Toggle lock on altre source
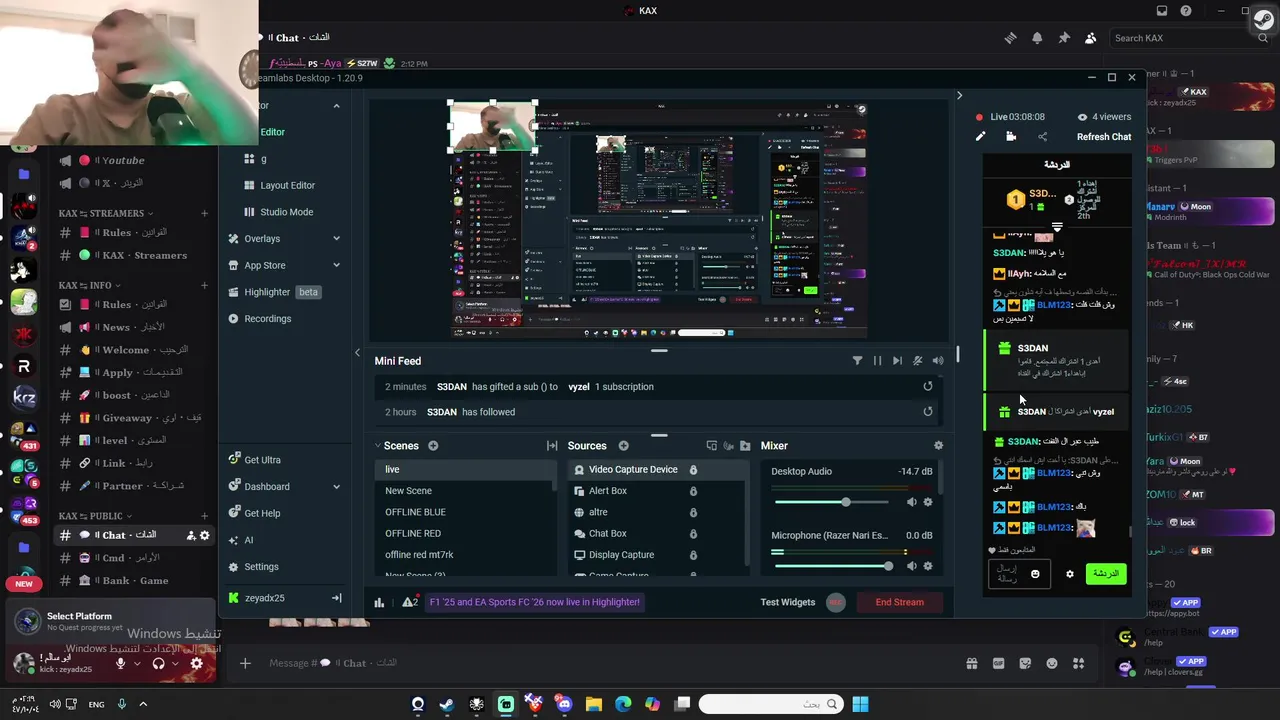This screenshot has height=720, width=1280. pos(693,512)
